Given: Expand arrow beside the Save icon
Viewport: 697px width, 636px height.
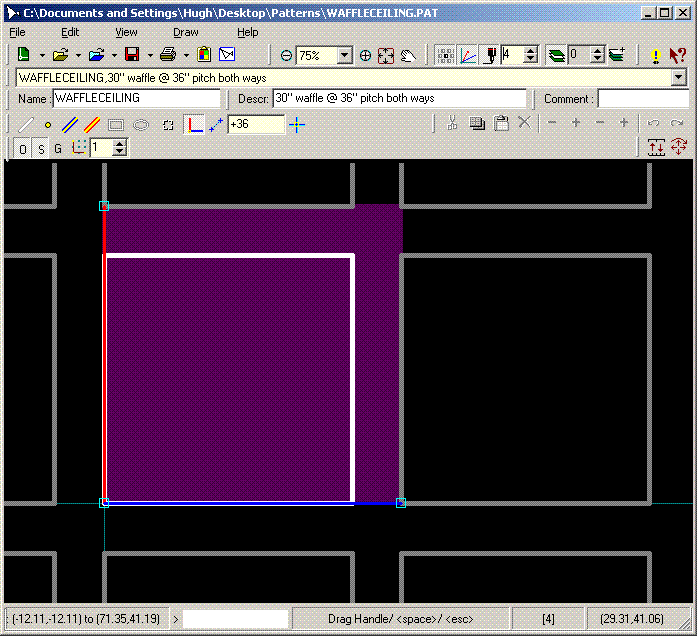Looking at the screenshot, I should coord(150,56).
